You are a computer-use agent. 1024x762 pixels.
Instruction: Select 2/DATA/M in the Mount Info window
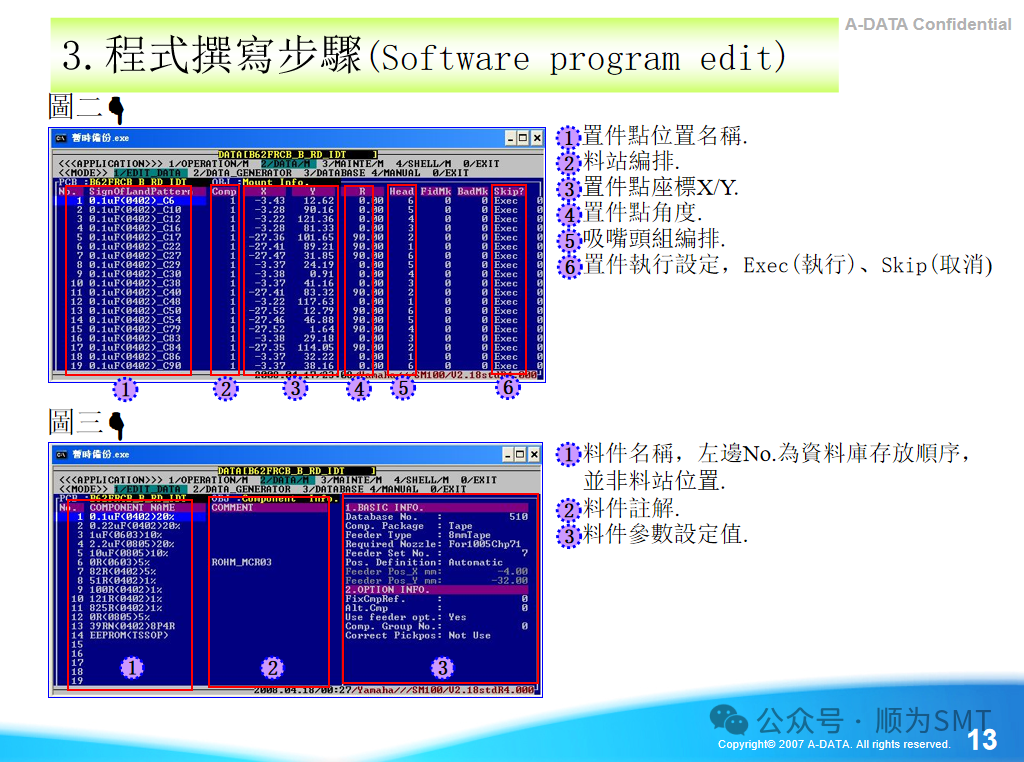coord(288,164)
